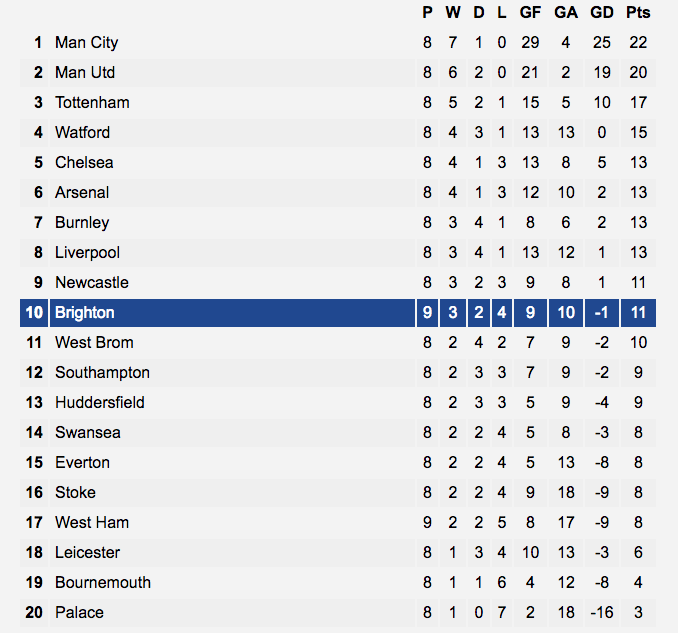Image resolution: width=678 pixels, height=633 pixels.
Task: Open the Tottenham team entry
Action: point(92,102)
